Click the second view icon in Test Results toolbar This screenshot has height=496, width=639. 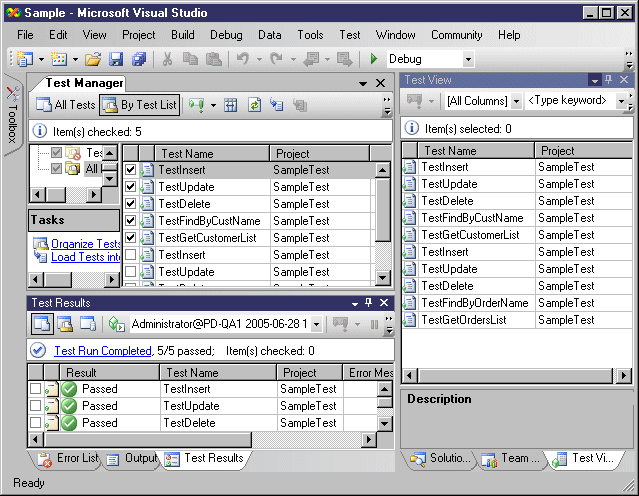tap(65, 324)
